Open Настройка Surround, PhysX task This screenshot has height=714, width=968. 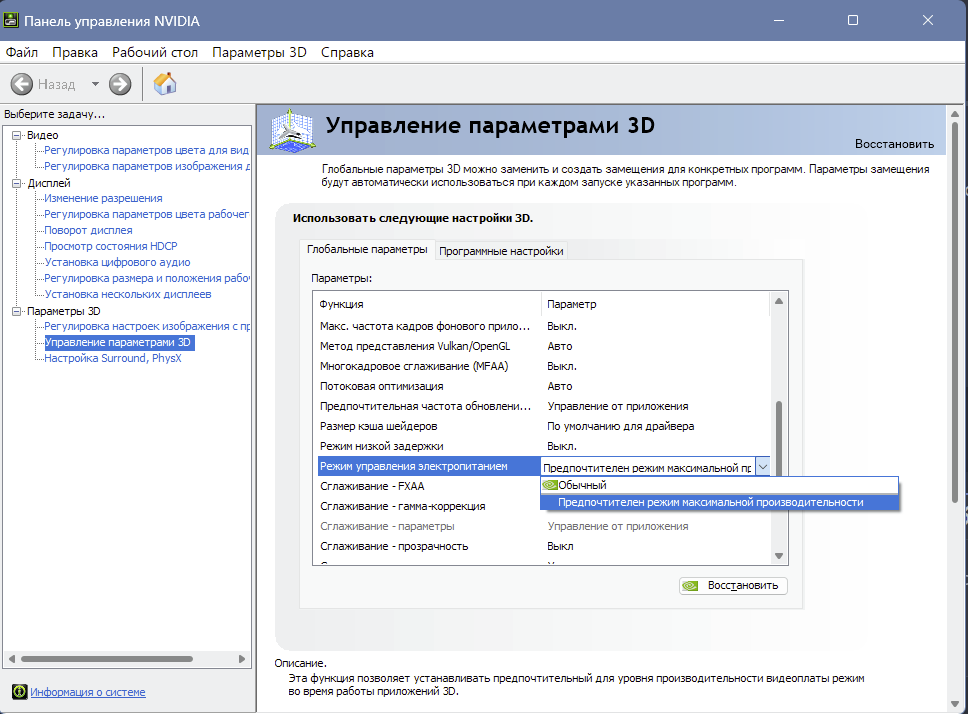coord(113,359)
